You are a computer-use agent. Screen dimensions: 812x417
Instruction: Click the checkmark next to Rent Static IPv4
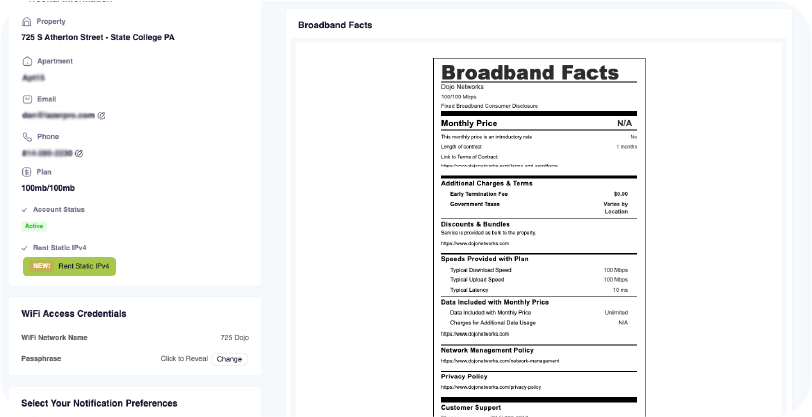(25, 247)
